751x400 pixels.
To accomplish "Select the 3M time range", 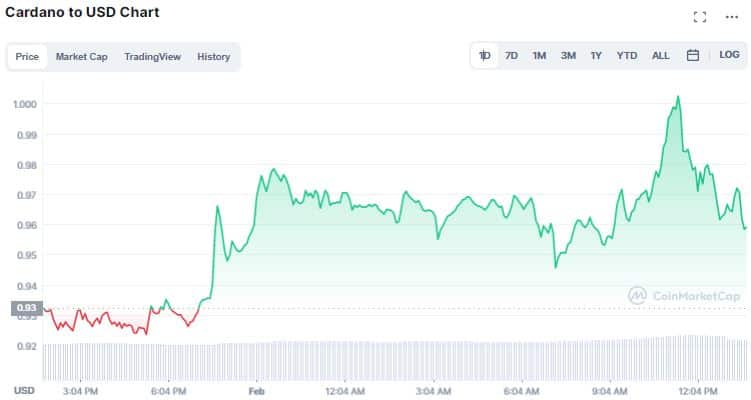I will pyautogui.click(x=568, y=56).
